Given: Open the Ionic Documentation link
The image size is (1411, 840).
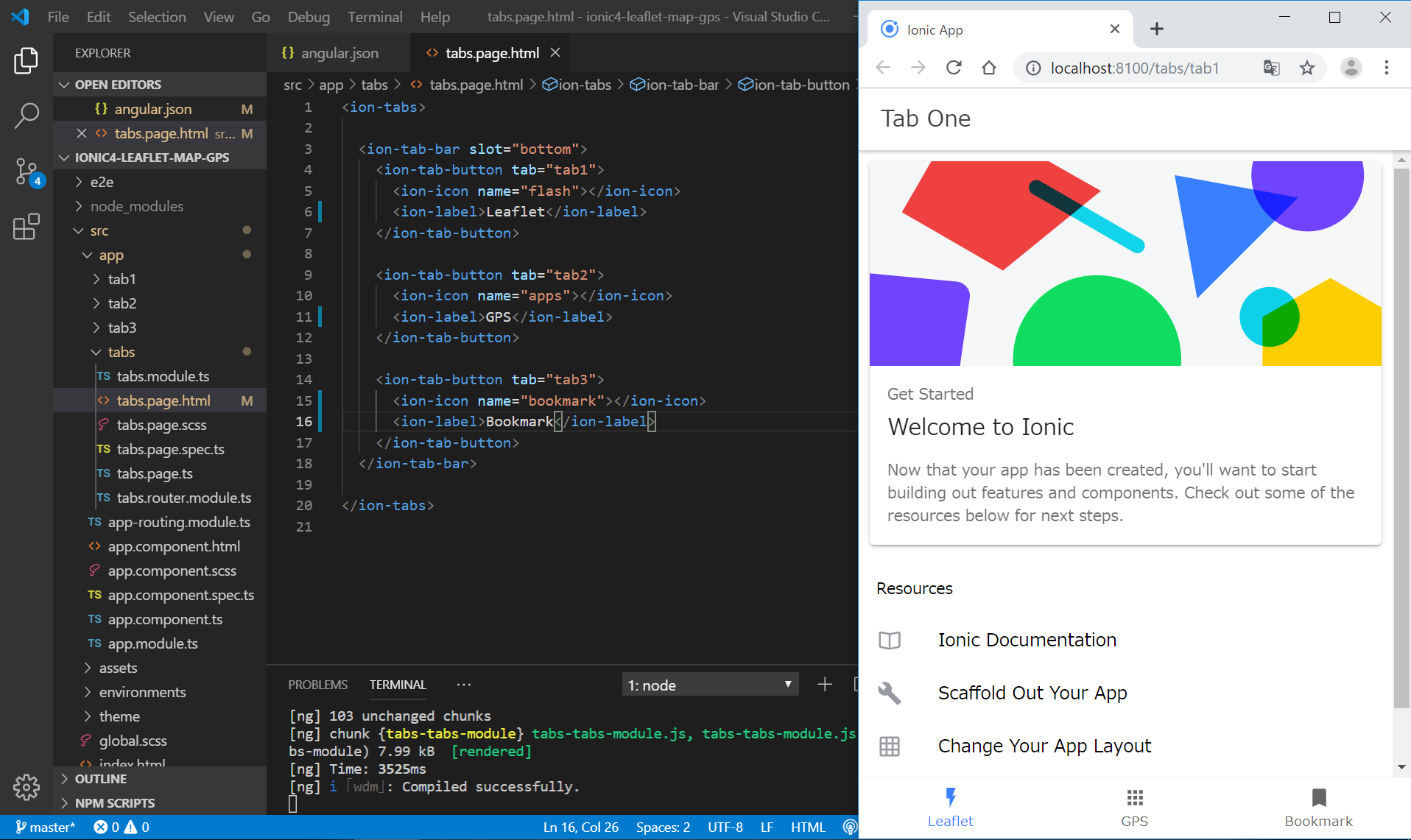Looking at the screenshot, I should [x=1027, y=640].
